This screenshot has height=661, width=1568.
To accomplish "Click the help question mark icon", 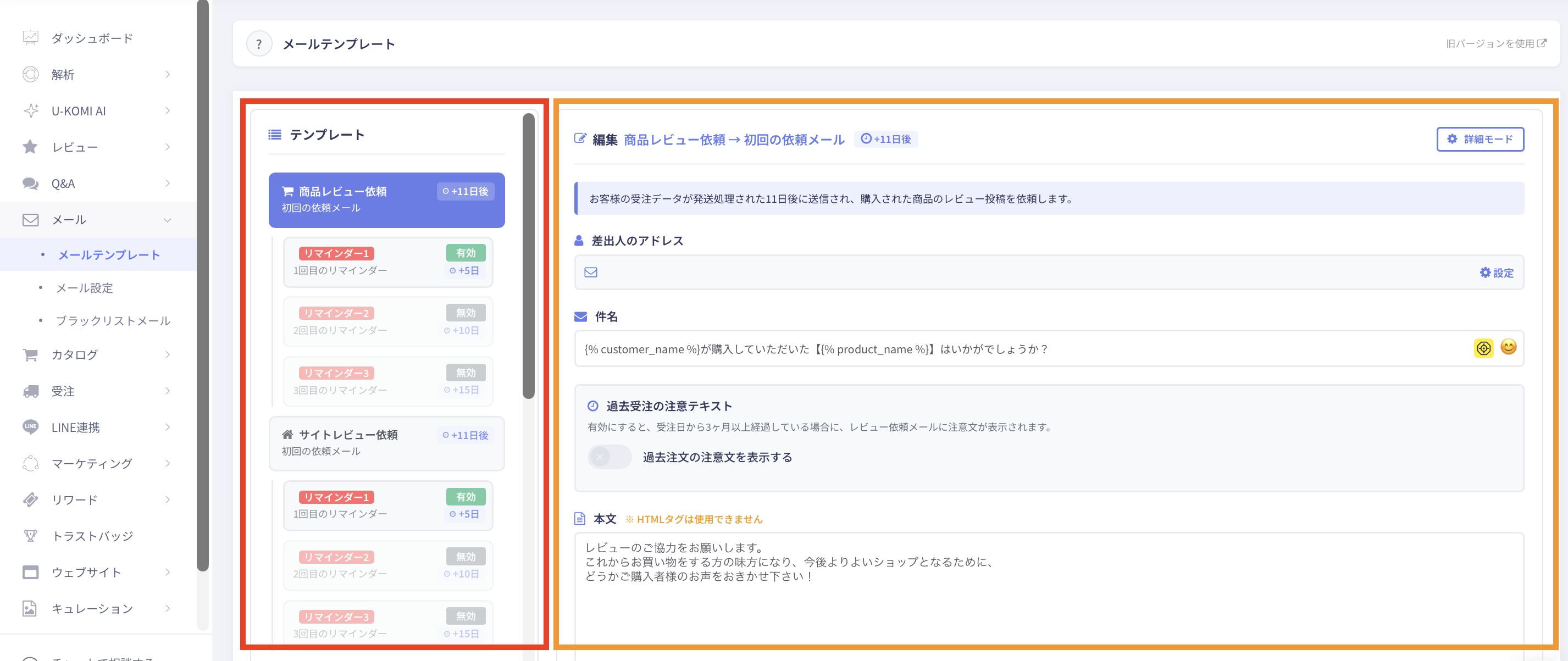I will 259,44.
